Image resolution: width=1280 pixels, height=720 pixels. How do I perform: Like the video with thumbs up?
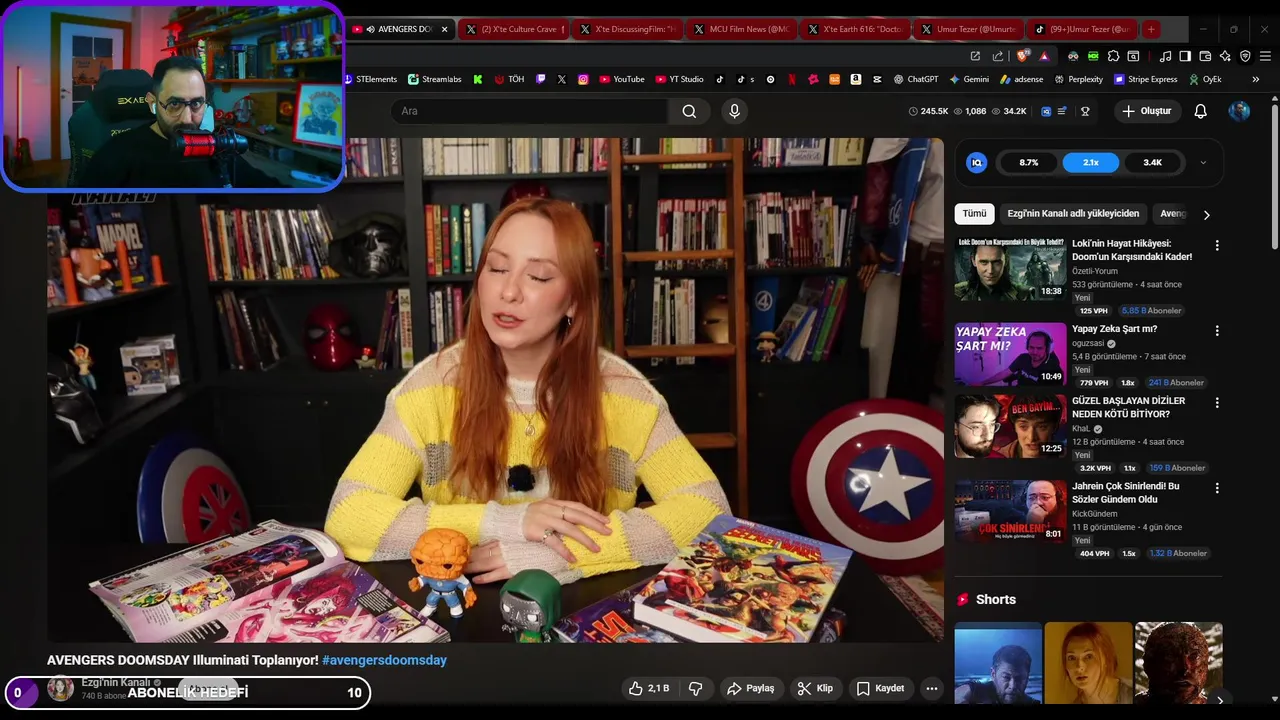coord(648,688)
